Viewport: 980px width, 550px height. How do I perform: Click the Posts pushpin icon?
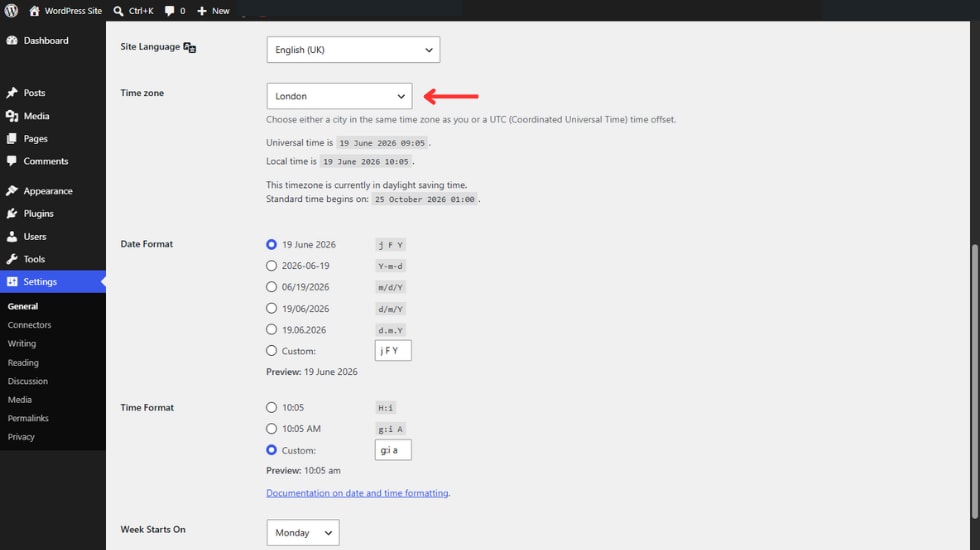(x=12, y=92)
